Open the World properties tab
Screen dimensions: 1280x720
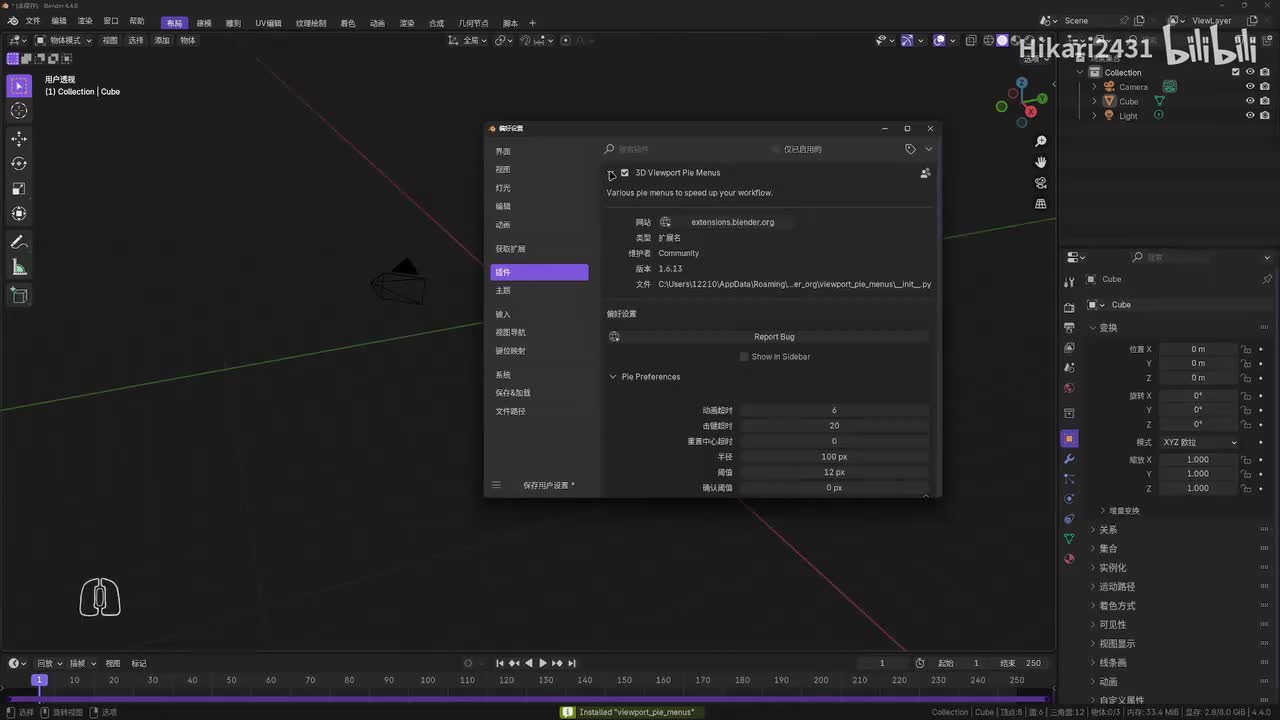(x=1069, y=388)
